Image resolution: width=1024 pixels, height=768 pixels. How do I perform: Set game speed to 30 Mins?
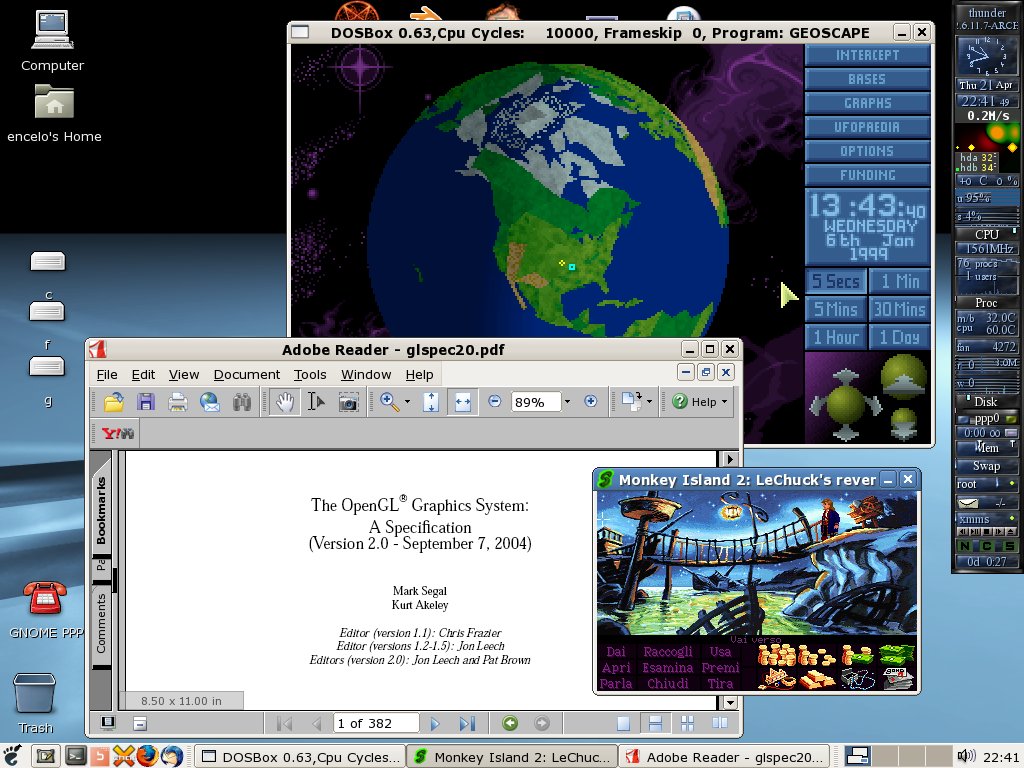coord(899,309)
